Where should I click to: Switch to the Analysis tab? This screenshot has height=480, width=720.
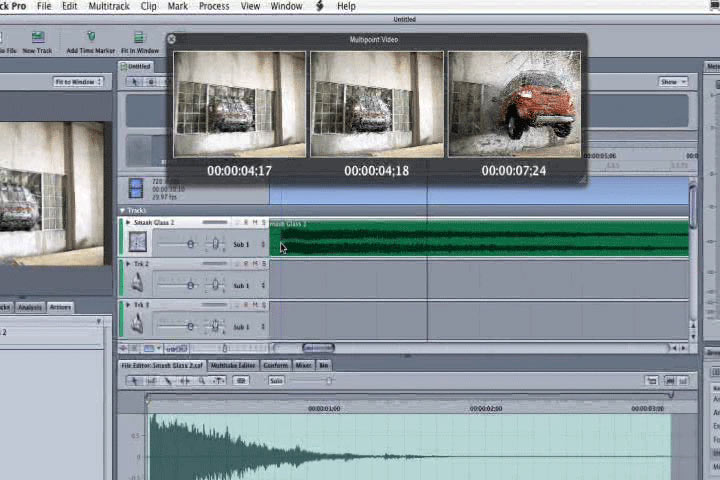[x=30, y=307]
